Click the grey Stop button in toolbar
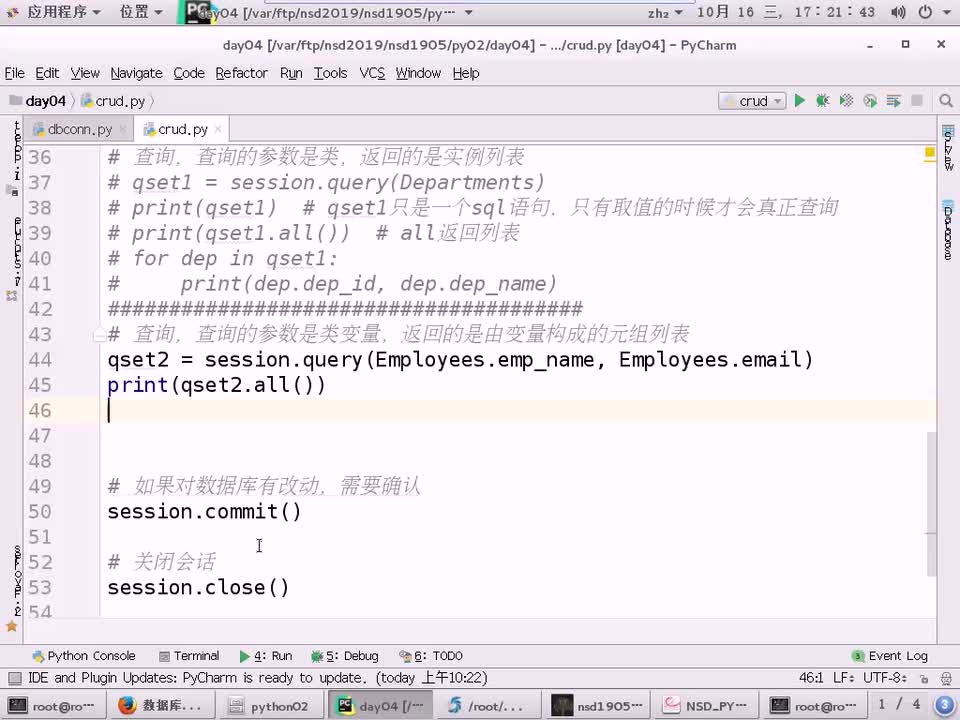This screenshot has width=960, height=720. click(917, 101)
